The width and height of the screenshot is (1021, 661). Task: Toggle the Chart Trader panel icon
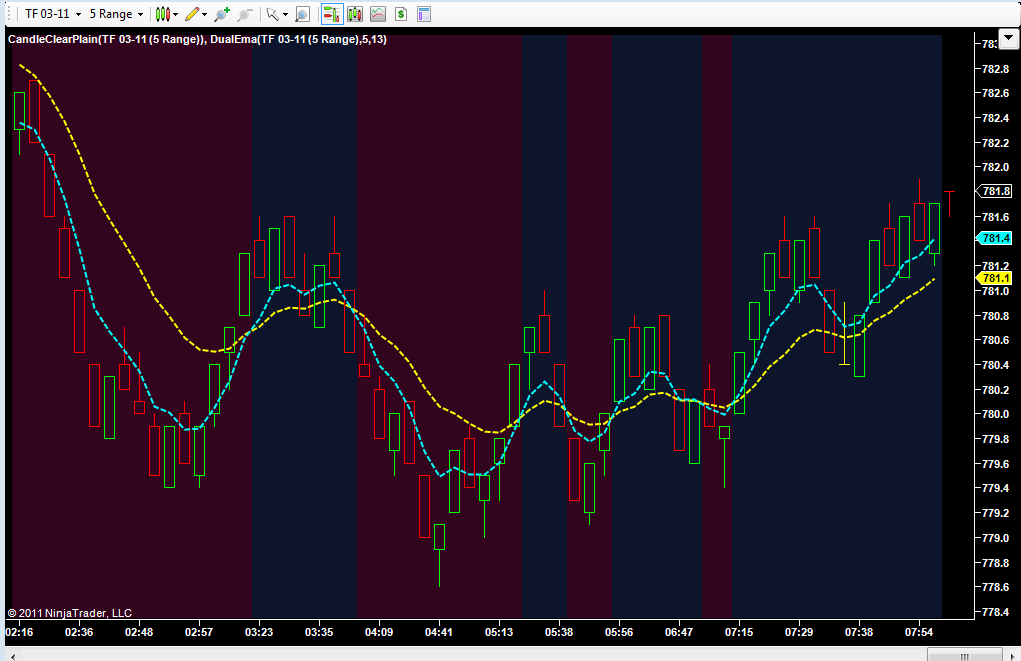tap(332, 14)
